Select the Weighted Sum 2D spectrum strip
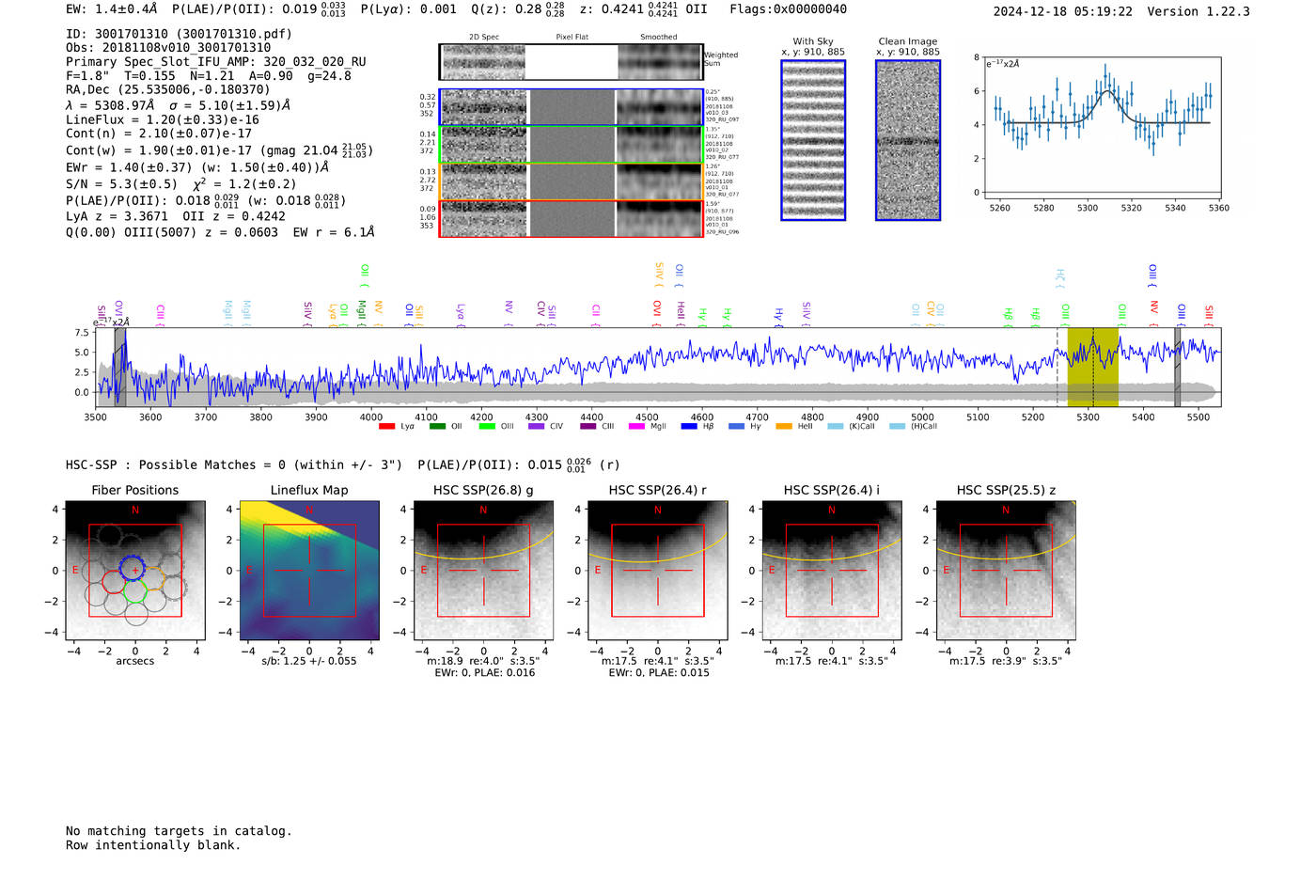1316x896 pixels. pyautogui.click(x=571, y=62)
